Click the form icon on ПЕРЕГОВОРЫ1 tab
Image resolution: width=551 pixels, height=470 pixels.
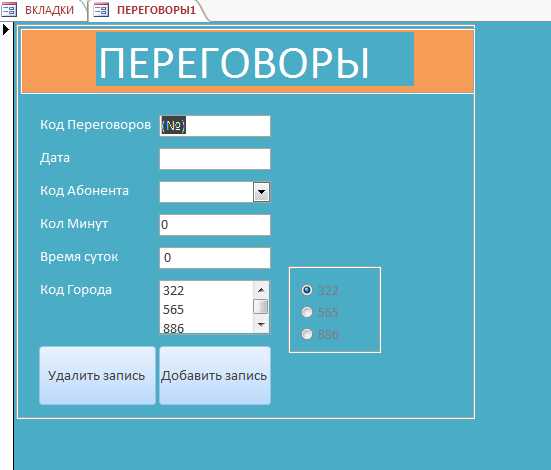101,9
